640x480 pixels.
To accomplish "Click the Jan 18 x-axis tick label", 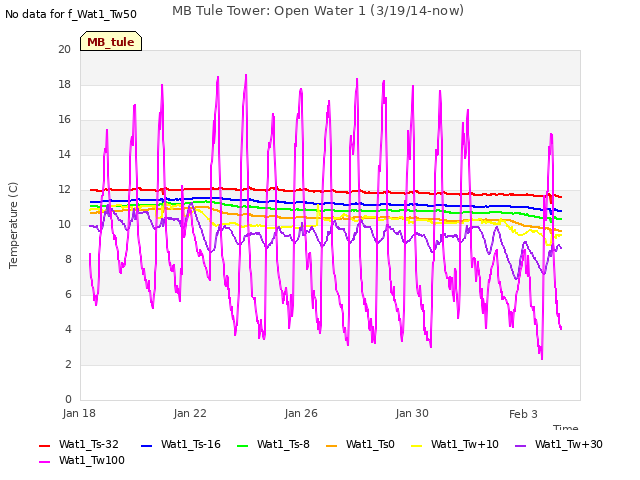I will pos(79,413).
